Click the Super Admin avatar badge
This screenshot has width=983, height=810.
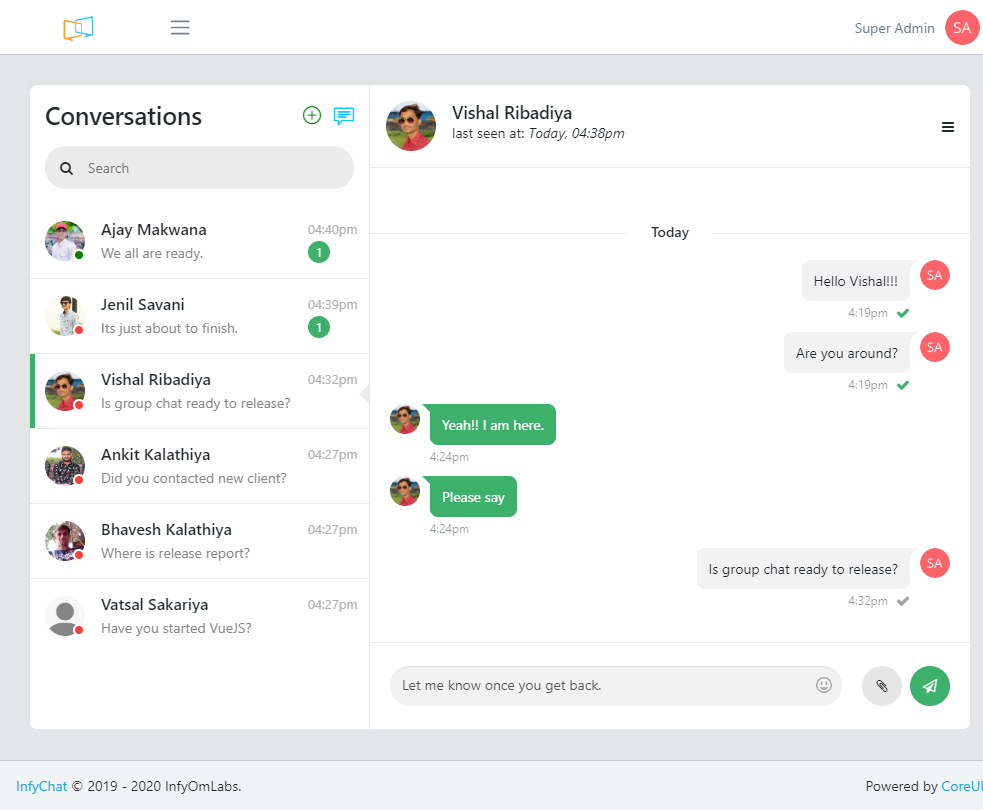[961, 27]
